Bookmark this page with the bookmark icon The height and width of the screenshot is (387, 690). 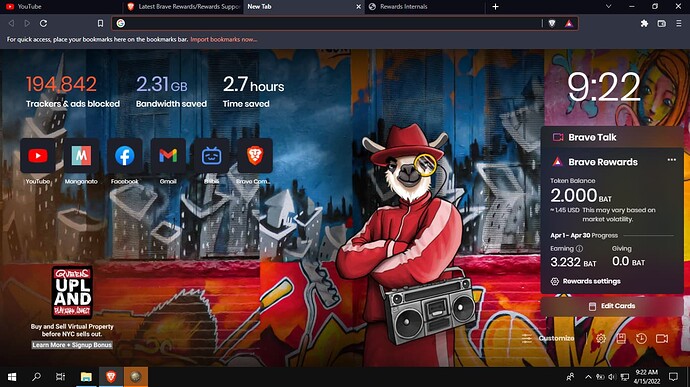coord(100,23)
